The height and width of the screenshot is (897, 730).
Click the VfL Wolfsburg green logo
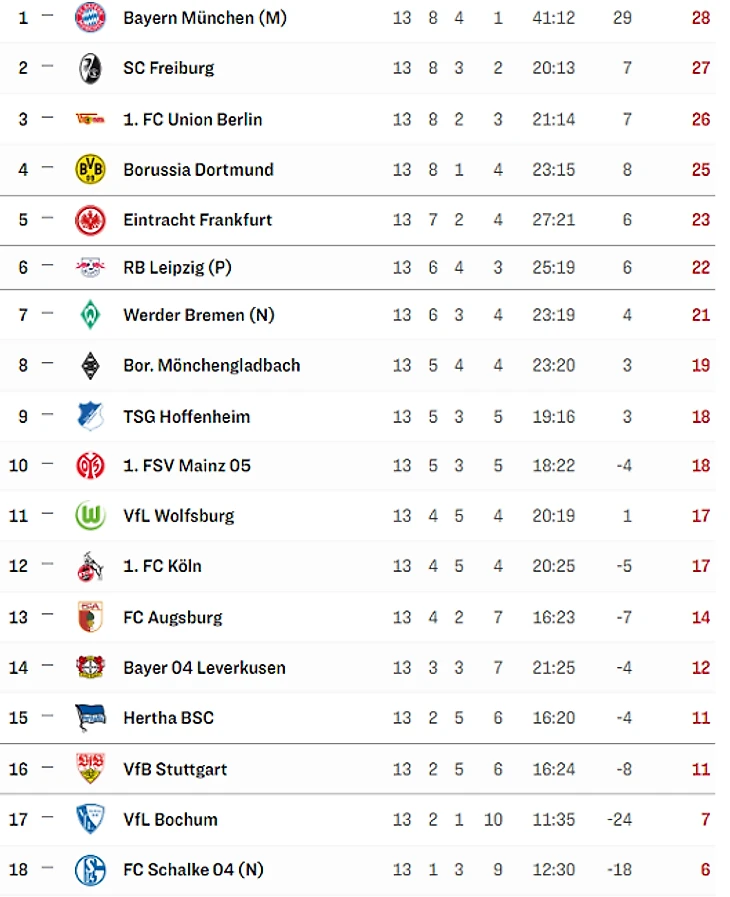90,516
